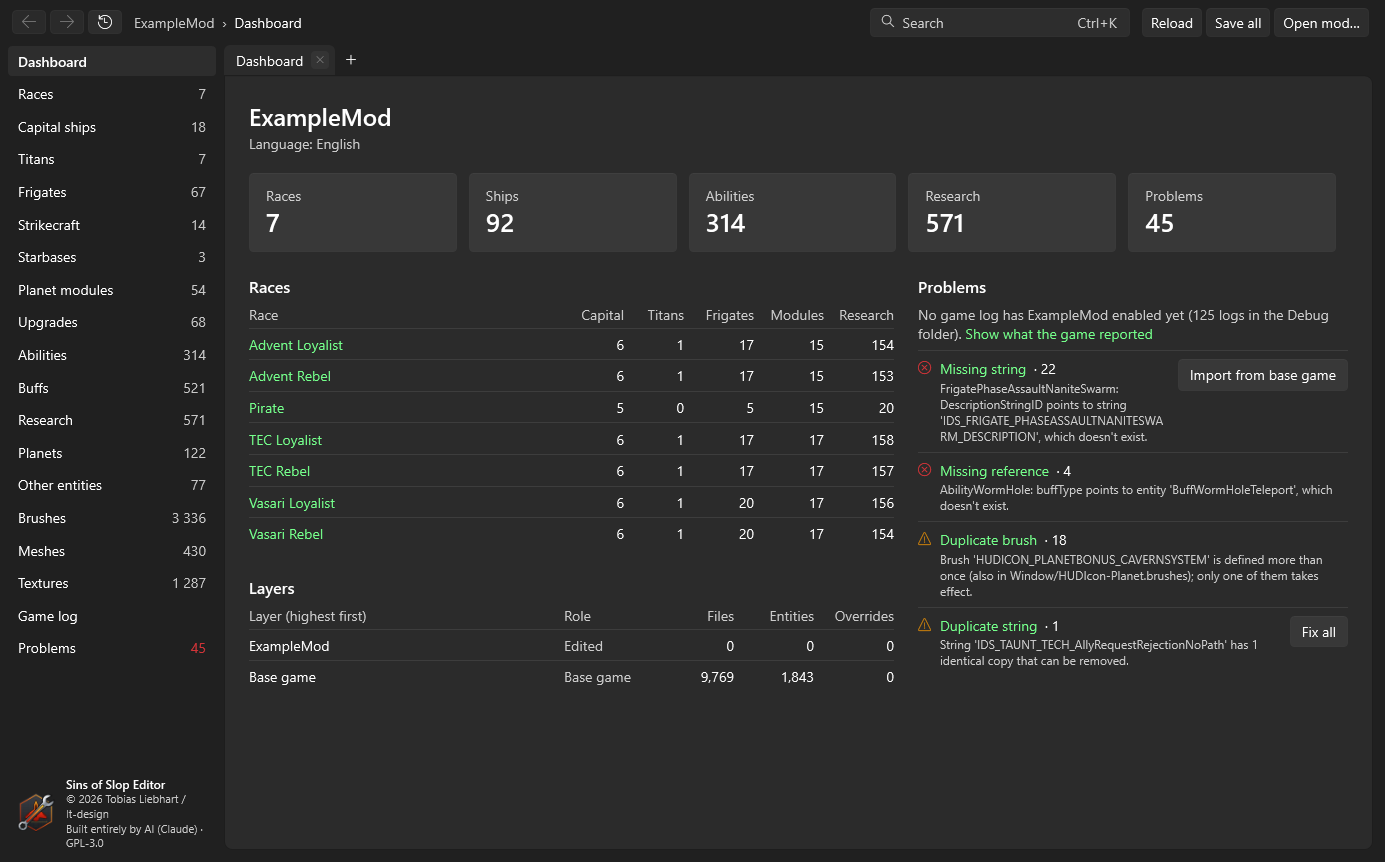The width and height of the screenshot is (1385, 862).
Task: Click the Abilities summary card
Action: (793, 212)
